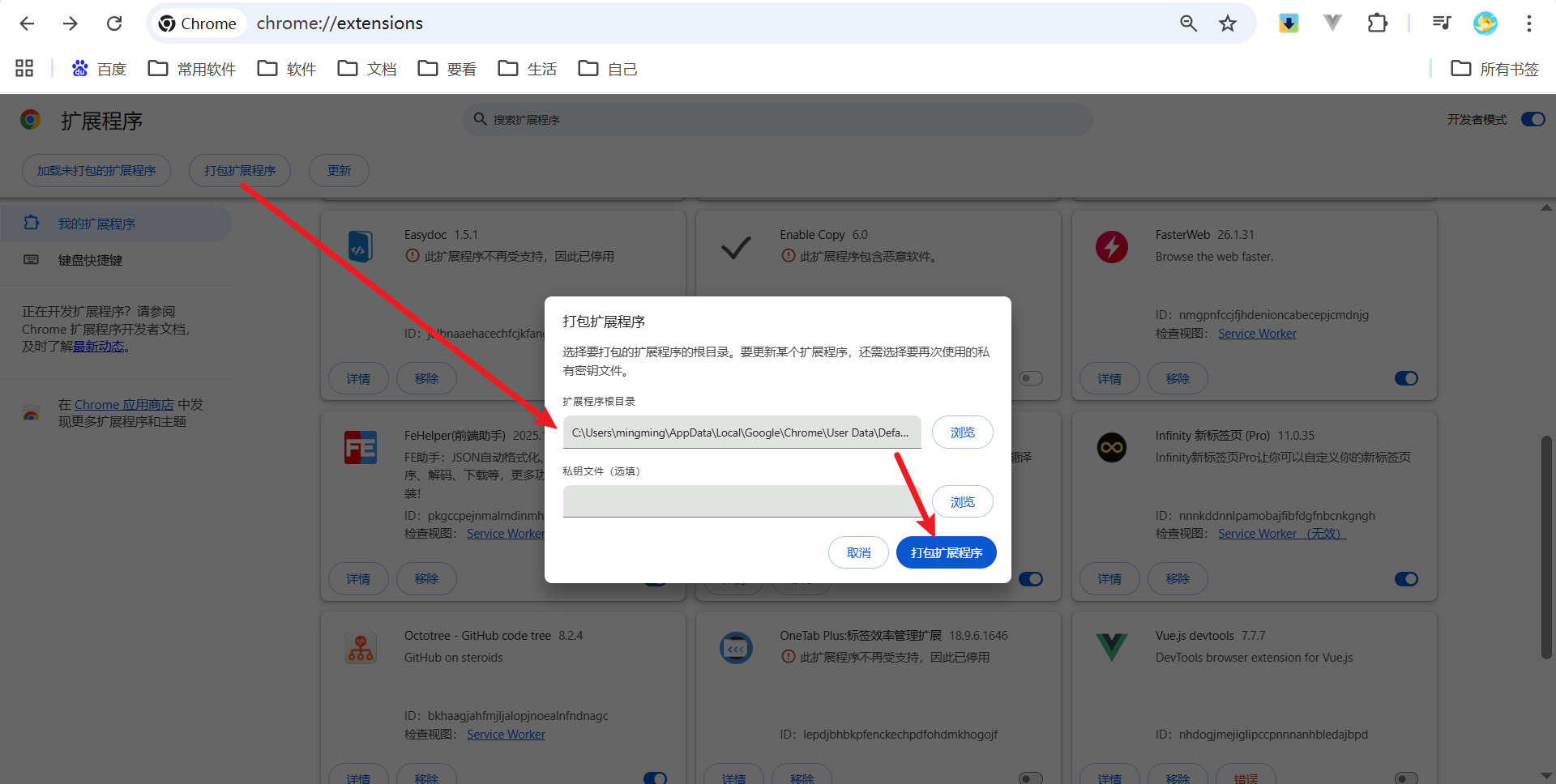Click the 打包扩展程序 toolbar button
Screen dimensions: 1556x784
pyautogui.click(x=240, y=171)
